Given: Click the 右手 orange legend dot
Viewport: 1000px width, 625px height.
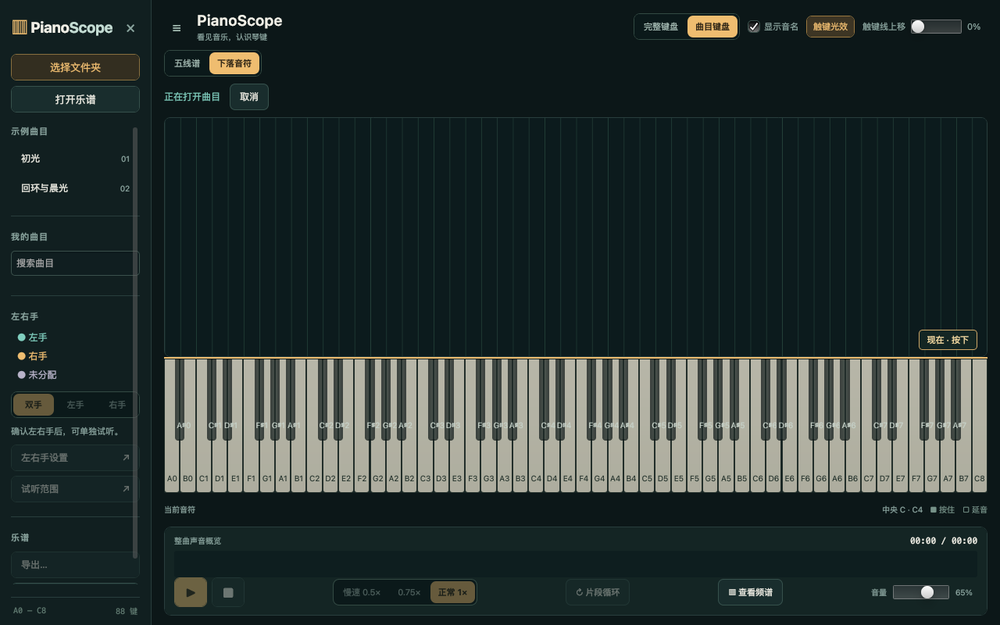Looking at the screenshot, I should pyautogui.click(x=21, y=356).
